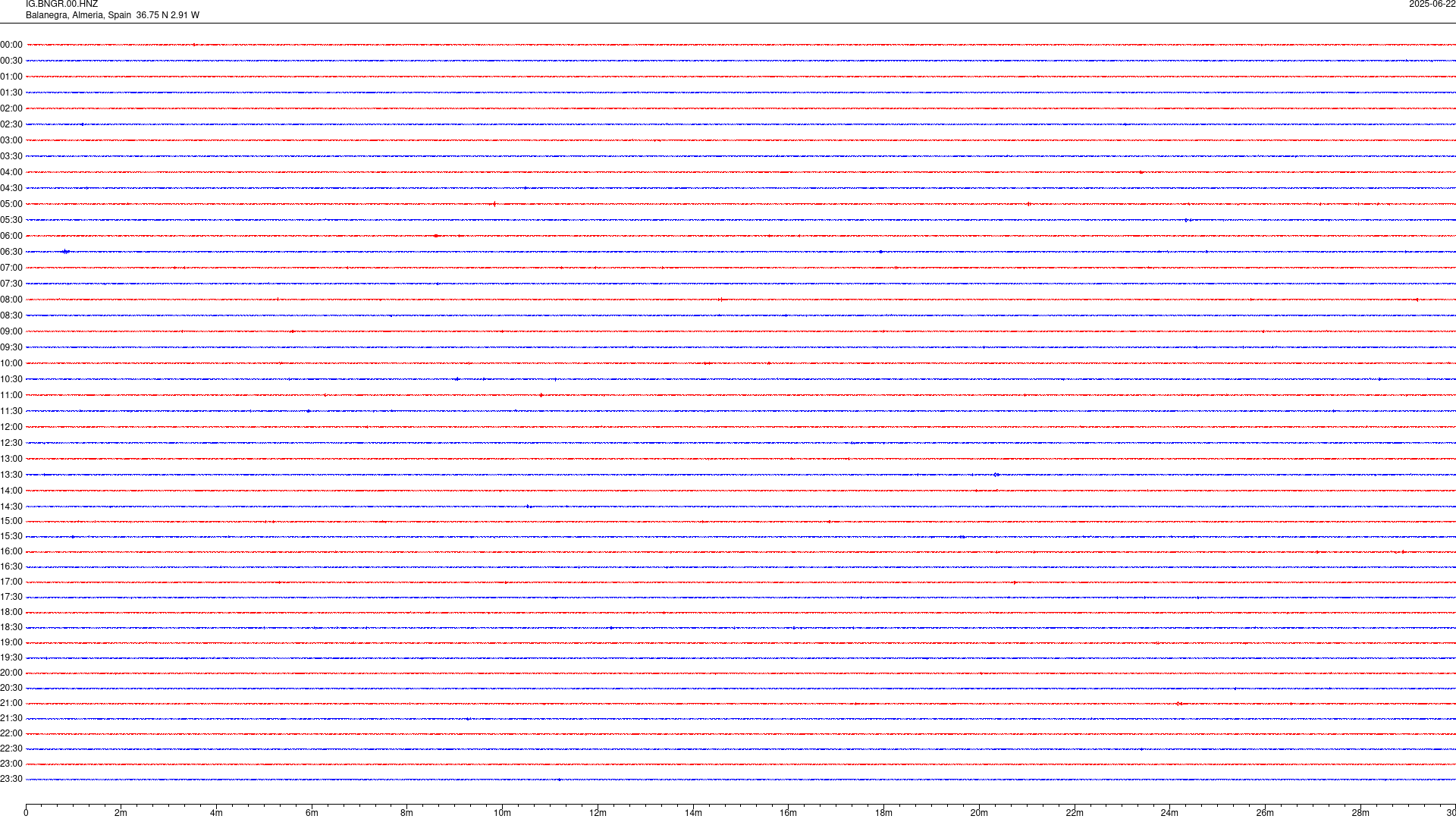The width and height of the screenshot is (1456, 819).
Task: Select the 15:30 time label
Action: [11, 536]
